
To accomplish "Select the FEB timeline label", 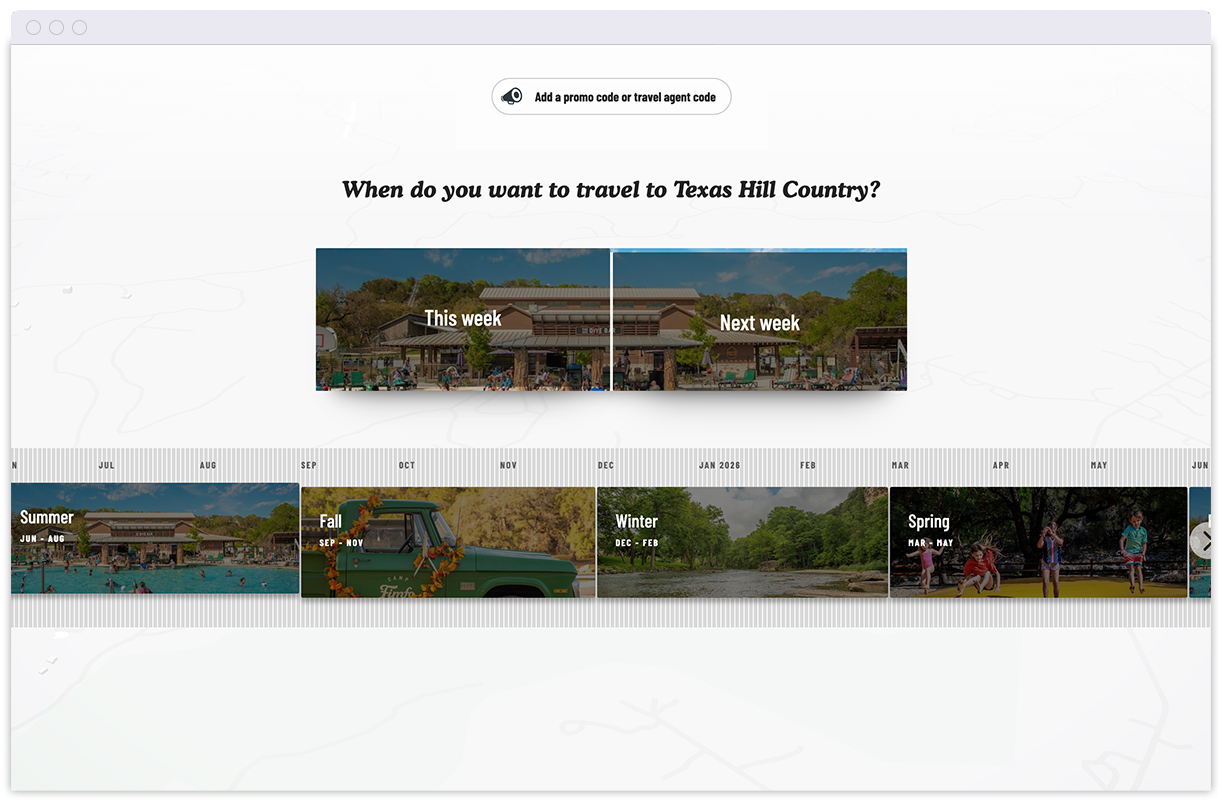I will 808,465.
